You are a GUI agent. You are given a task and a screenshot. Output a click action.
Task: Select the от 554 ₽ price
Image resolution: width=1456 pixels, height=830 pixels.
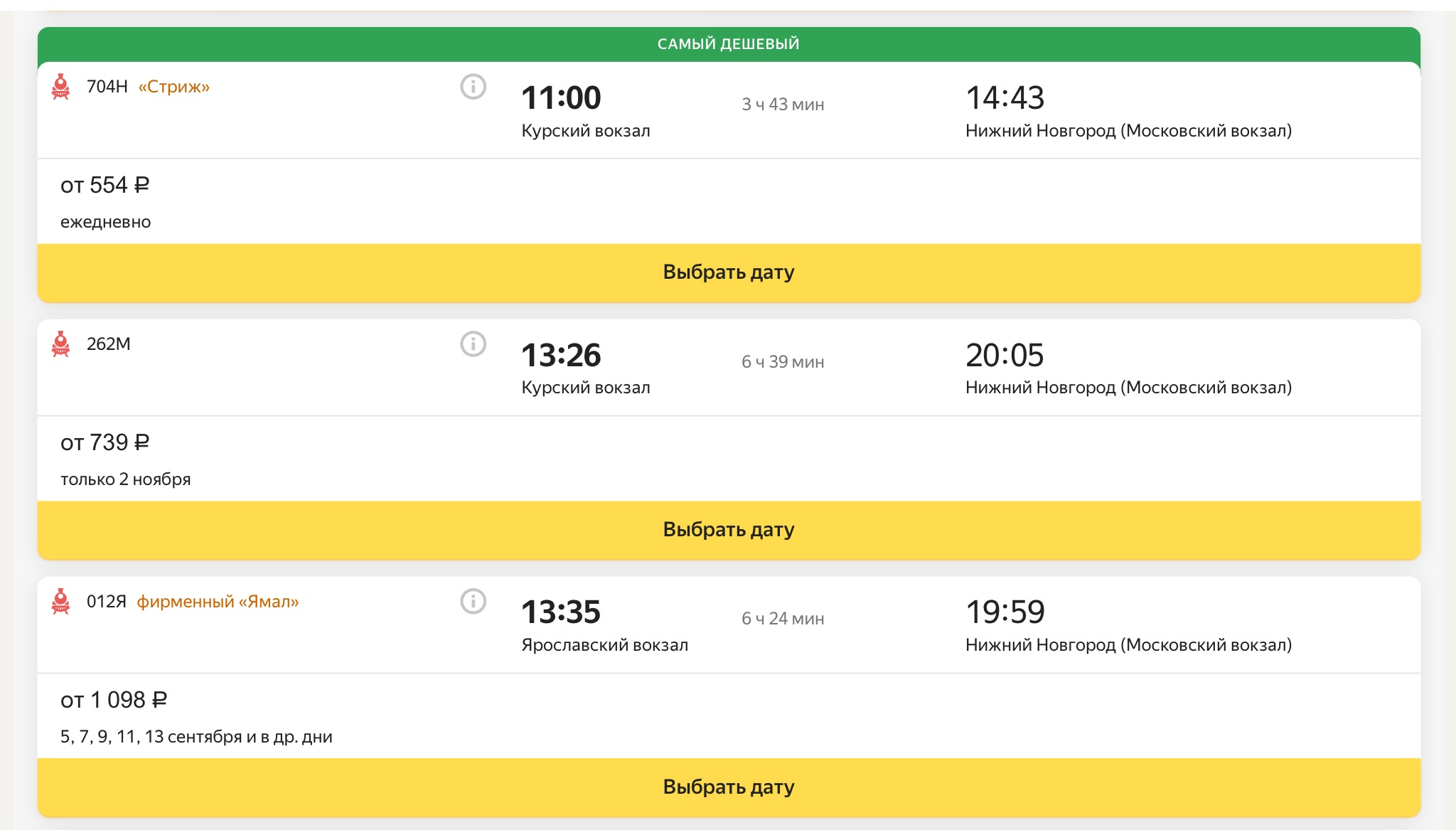105,186
